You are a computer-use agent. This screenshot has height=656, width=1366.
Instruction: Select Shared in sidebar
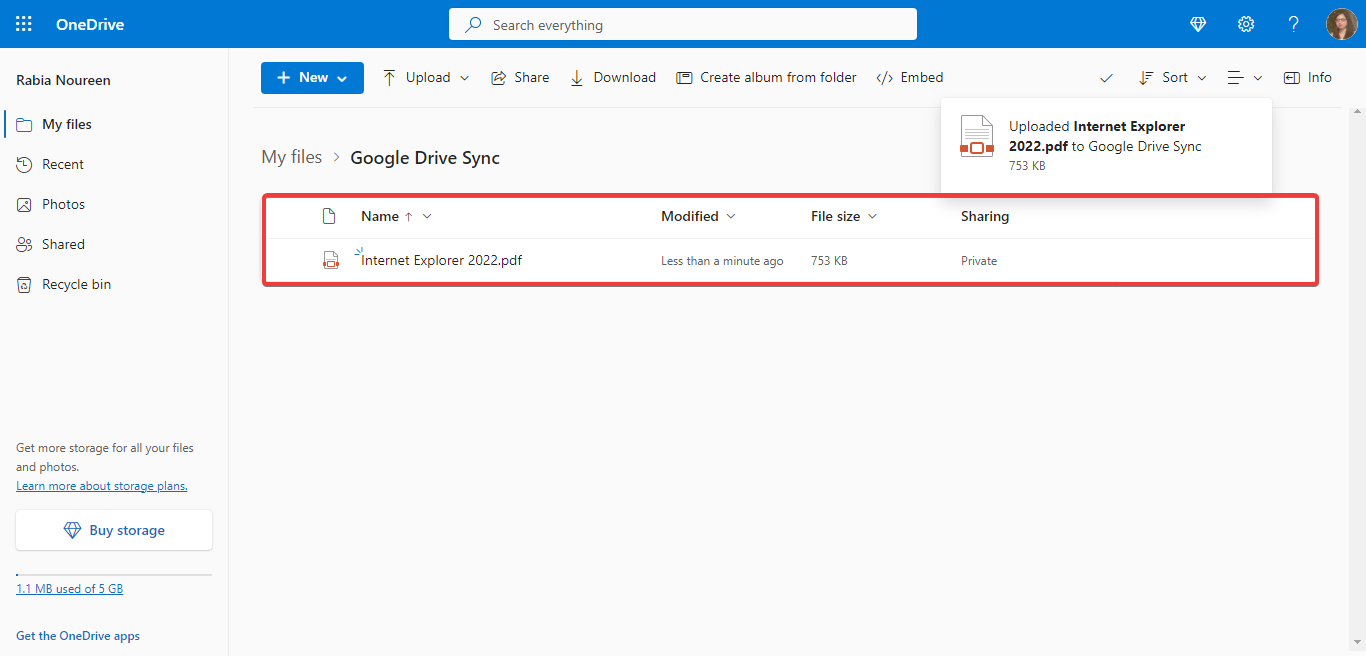point(114,244)
